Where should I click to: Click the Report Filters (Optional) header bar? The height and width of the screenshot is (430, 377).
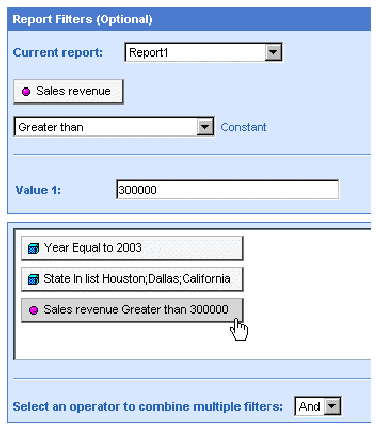[189, 19]
